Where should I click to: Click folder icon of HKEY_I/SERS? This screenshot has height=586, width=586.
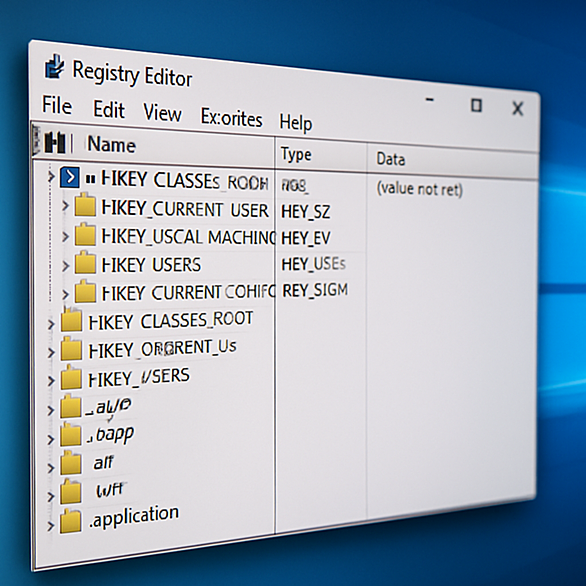click(x=71, y=377)
